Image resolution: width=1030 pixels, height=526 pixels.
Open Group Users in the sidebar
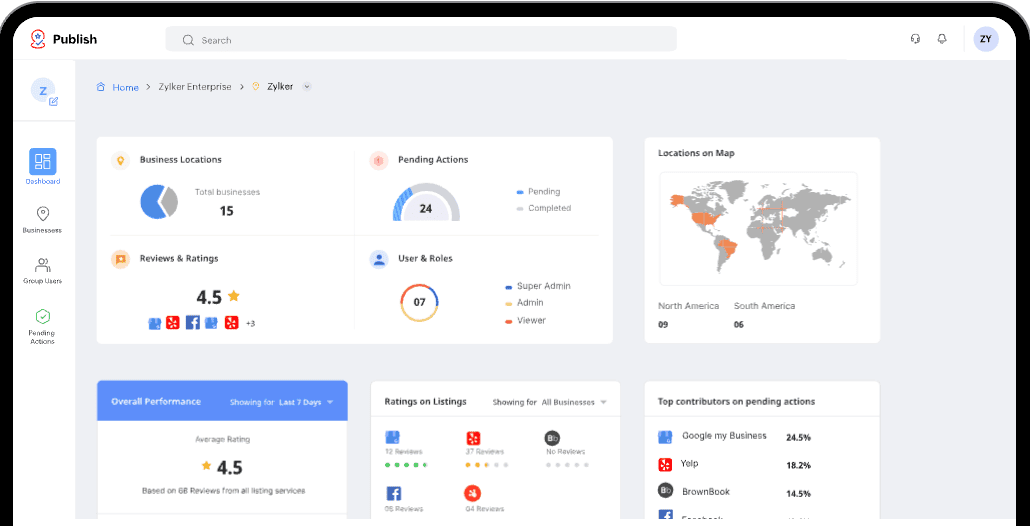coord(43,270)
